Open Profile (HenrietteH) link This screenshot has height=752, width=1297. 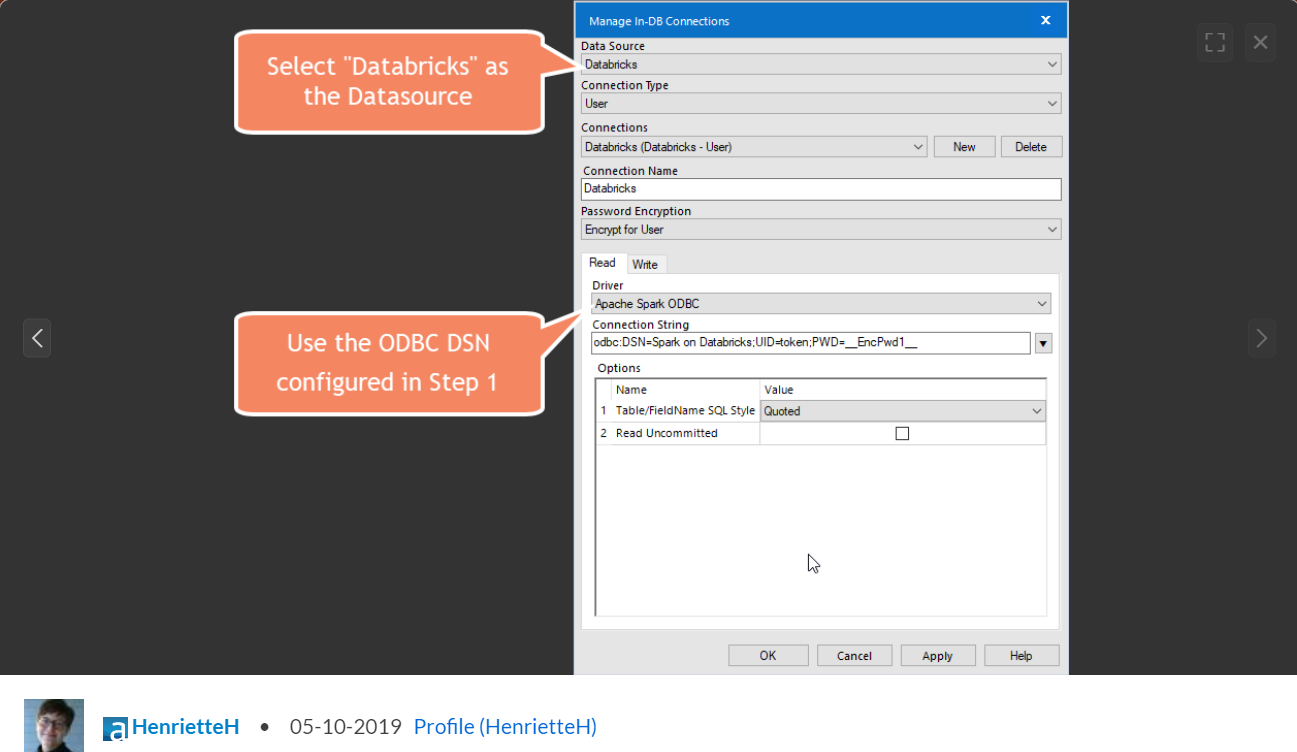pyautogui.click(x=504, y=727)
